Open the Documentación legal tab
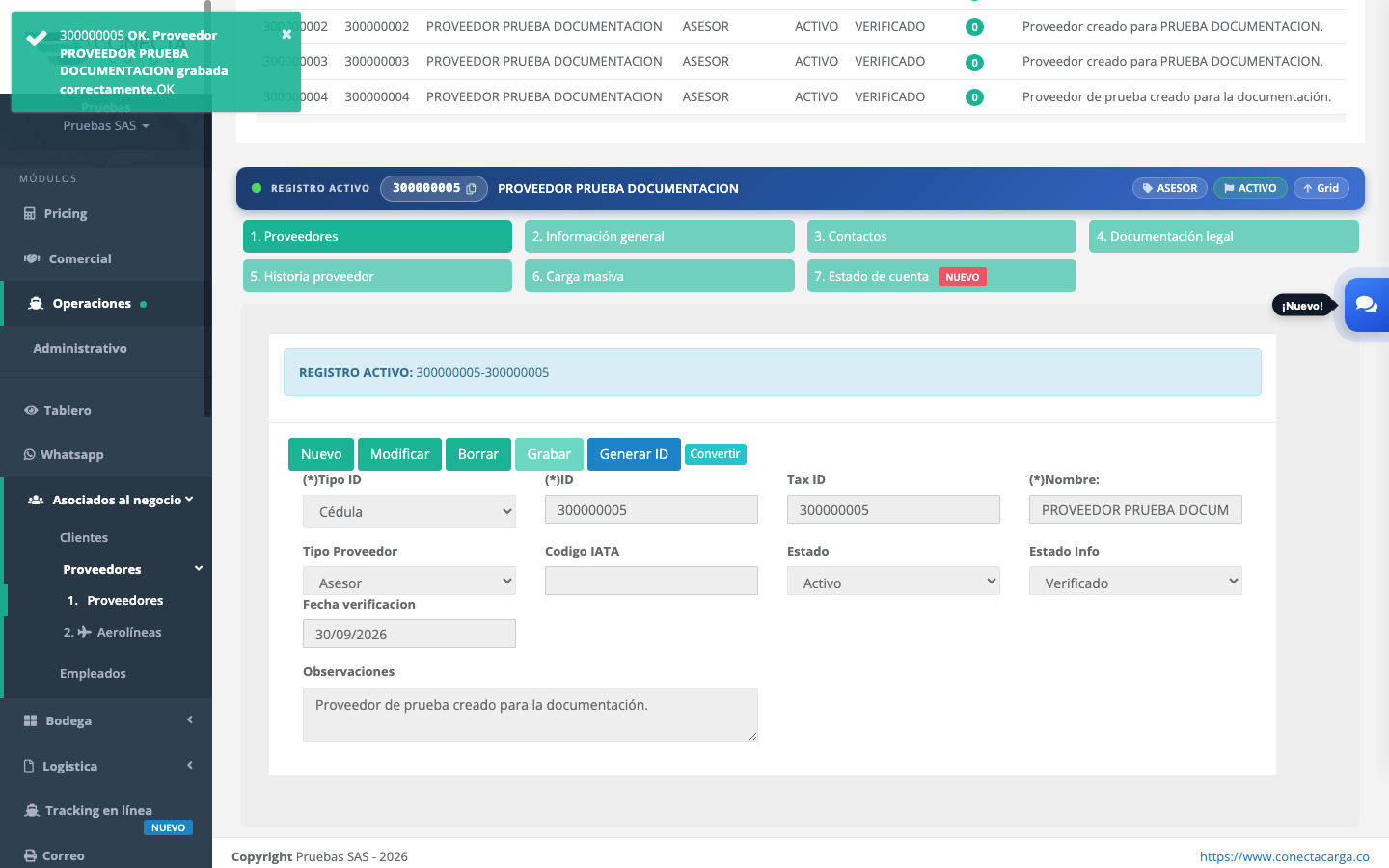This screenshot has width=1389, height=868. point(1223,236)
